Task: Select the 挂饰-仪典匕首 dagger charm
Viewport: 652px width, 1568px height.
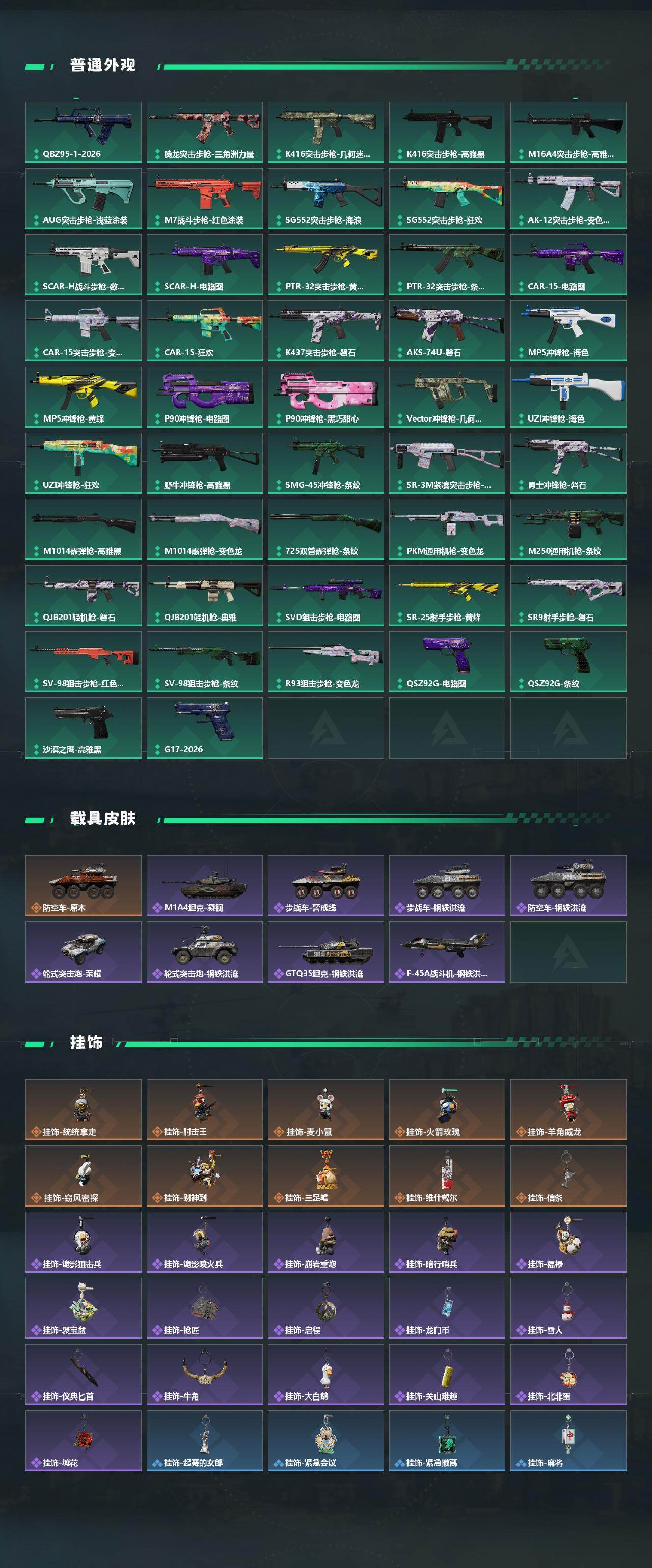Action: coord(84,1375)
